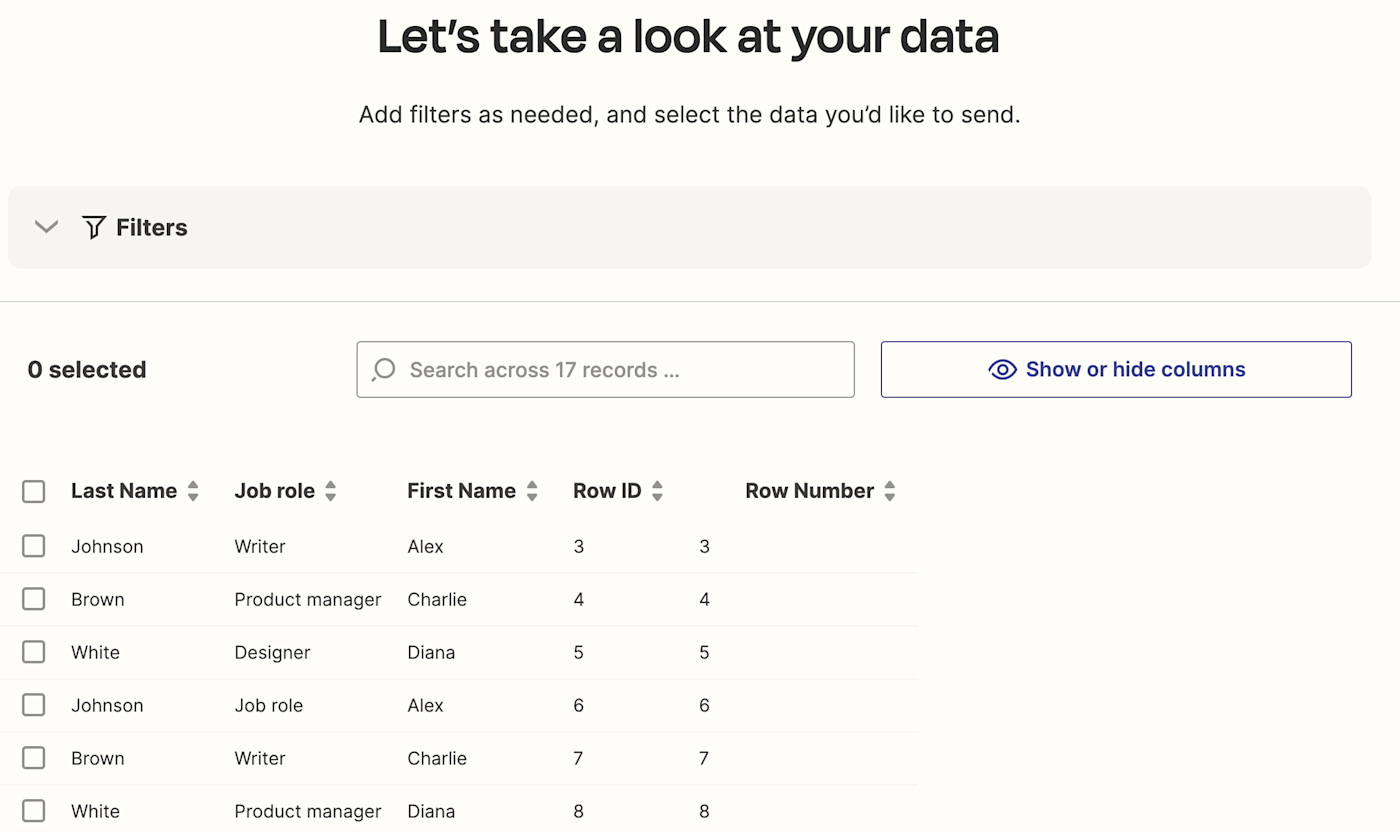
Task: Tick the Brown Product manager row checkbox
Action: click(34, 599)
